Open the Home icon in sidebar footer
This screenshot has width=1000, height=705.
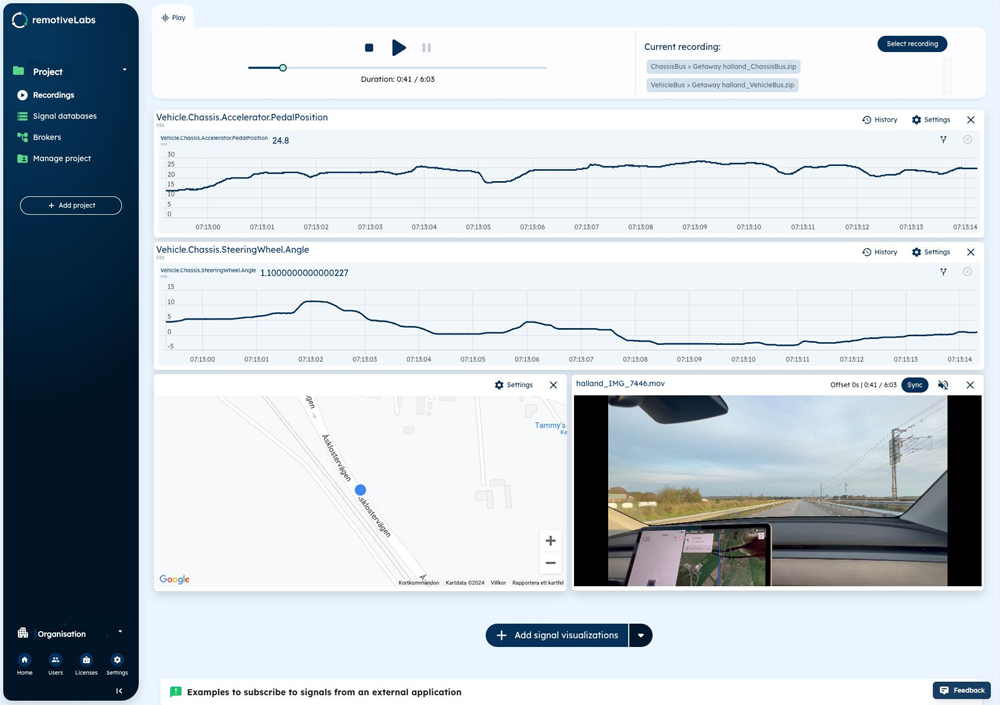point(25,660)
